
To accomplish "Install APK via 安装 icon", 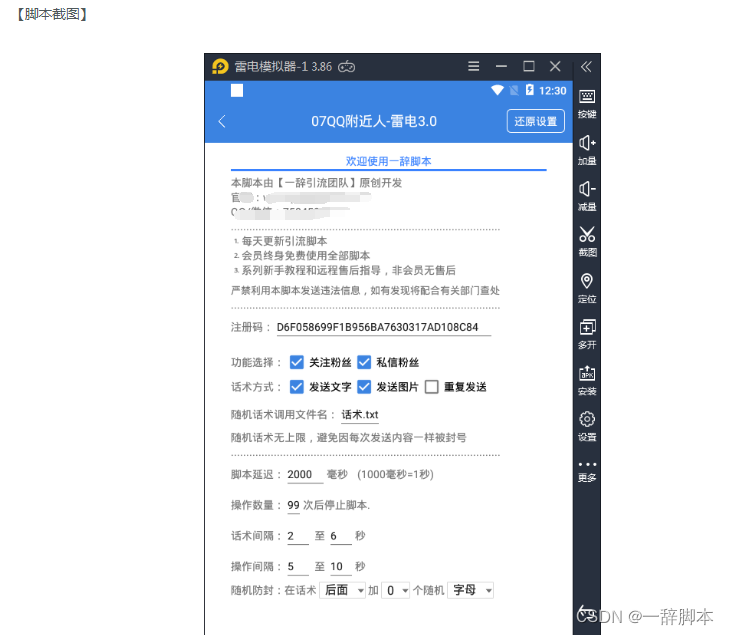I will coord(587,380).
